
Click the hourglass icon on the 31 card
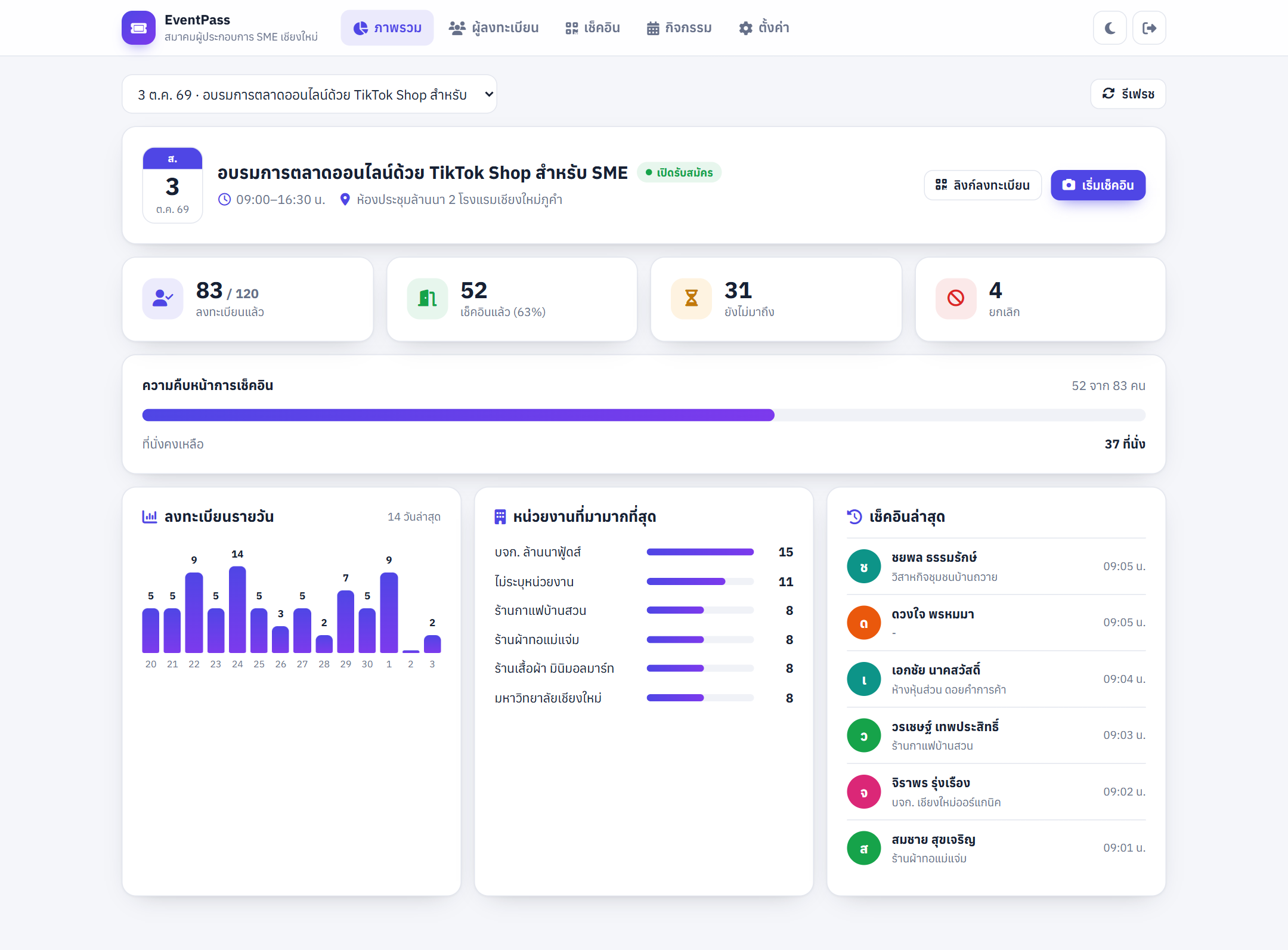(x=691, y=298)
